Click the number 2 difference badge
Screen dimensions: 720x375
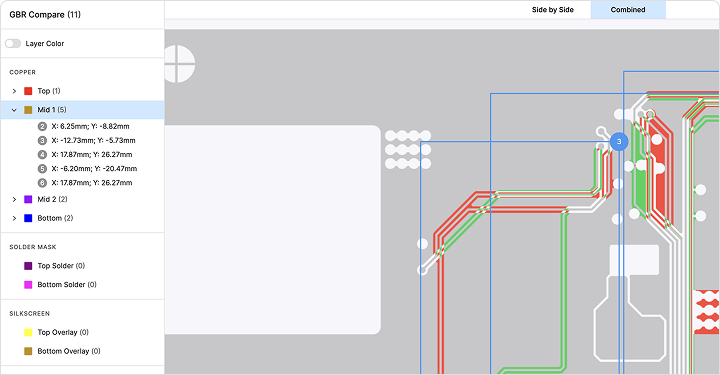pyautogui.click(x=42, y=126)
